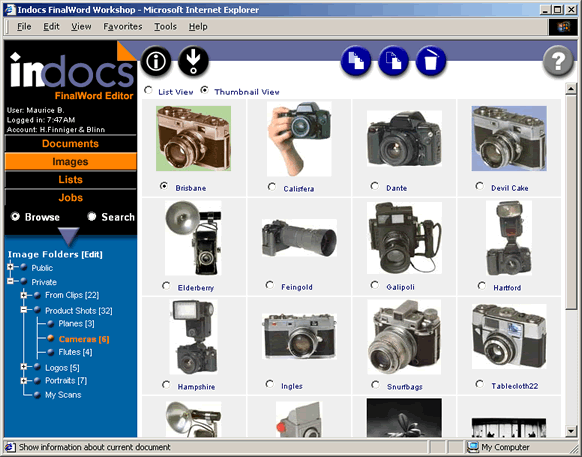Select the Devil Cake radio button
Viewport: 582px width, 457px height.
480,186
